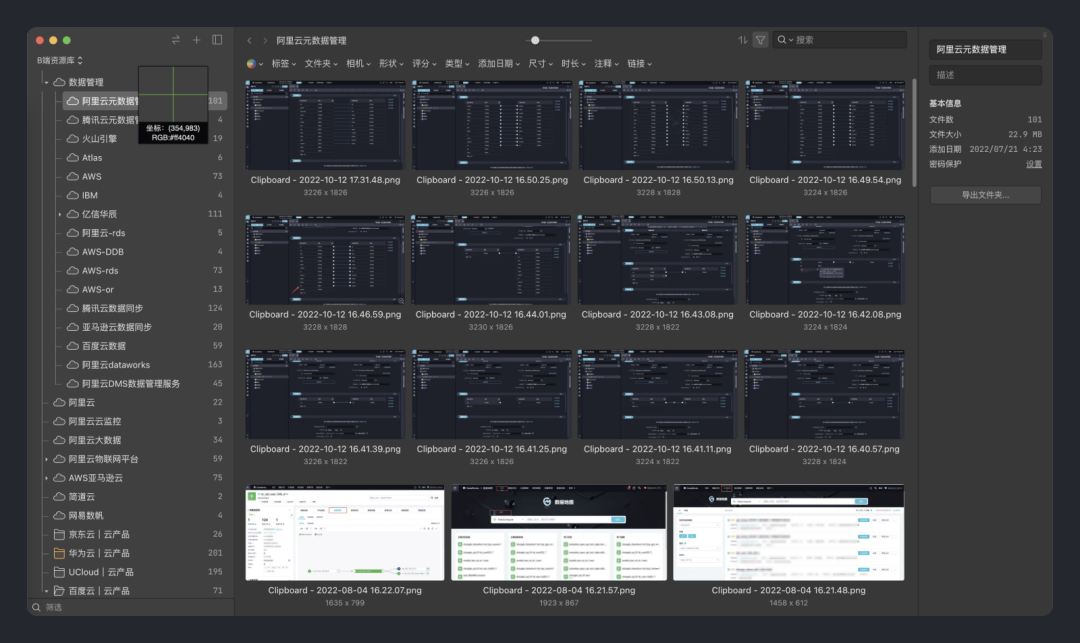1080x643 pixels.
Task: Open the 时长 filter dropdown
Action: 573,63
